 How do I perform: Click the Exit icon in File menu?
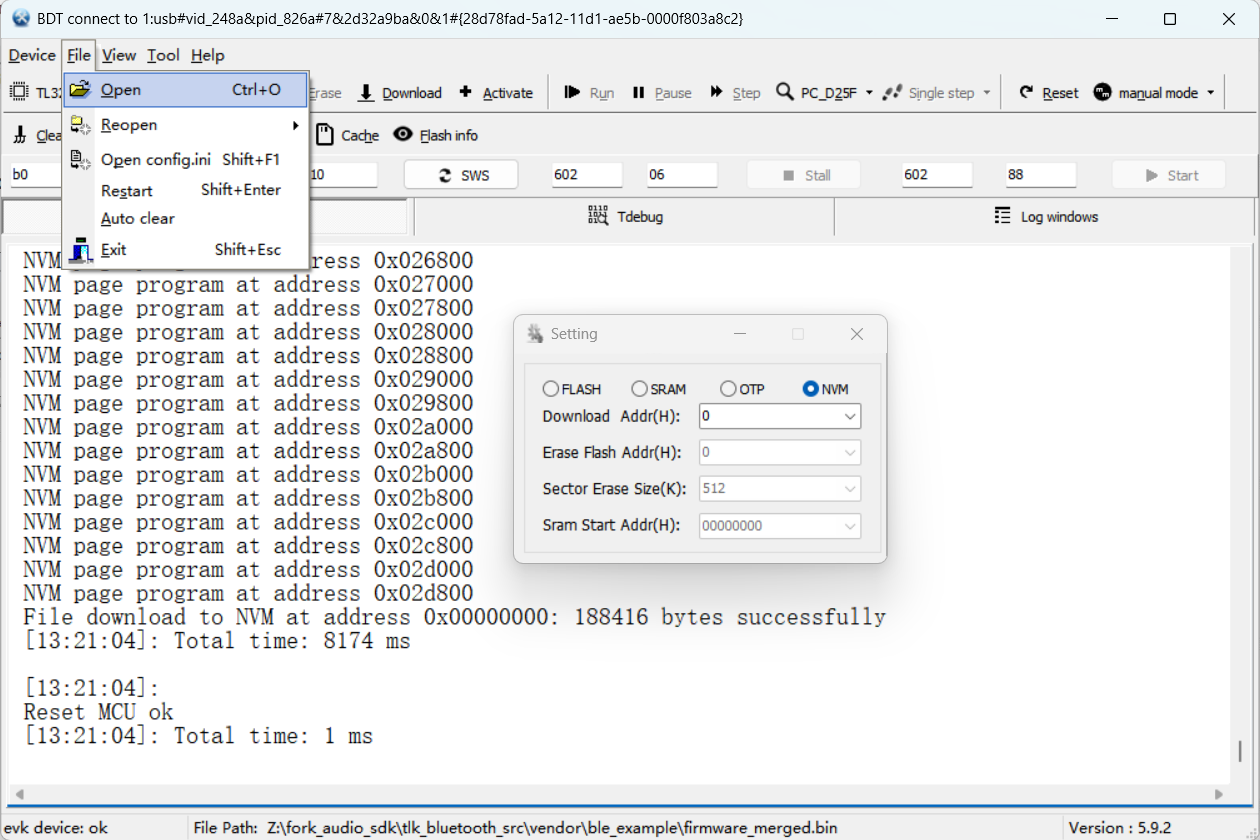click(81, 249)
